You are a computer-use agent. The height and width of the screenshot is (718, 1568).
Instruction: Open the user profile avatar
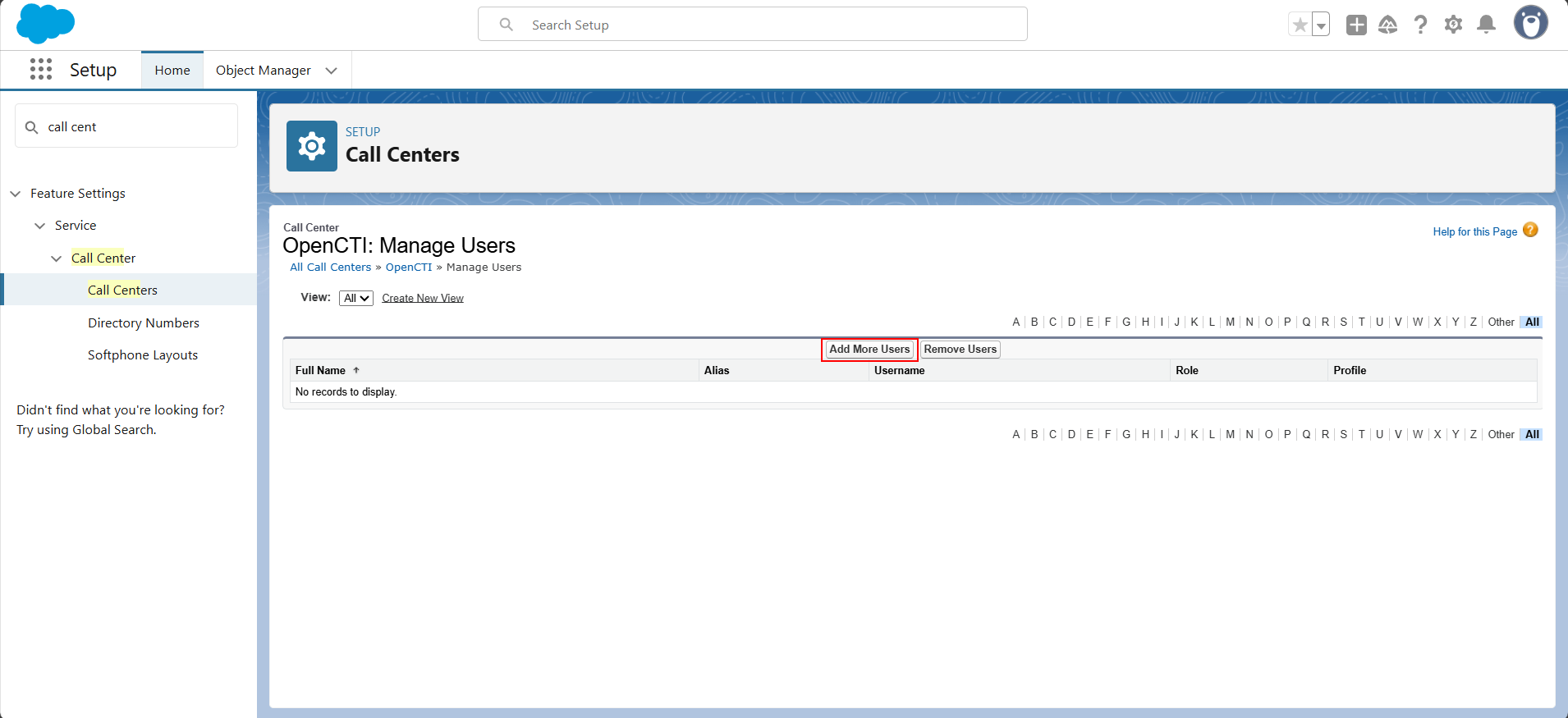click(x=1530, y=23)
